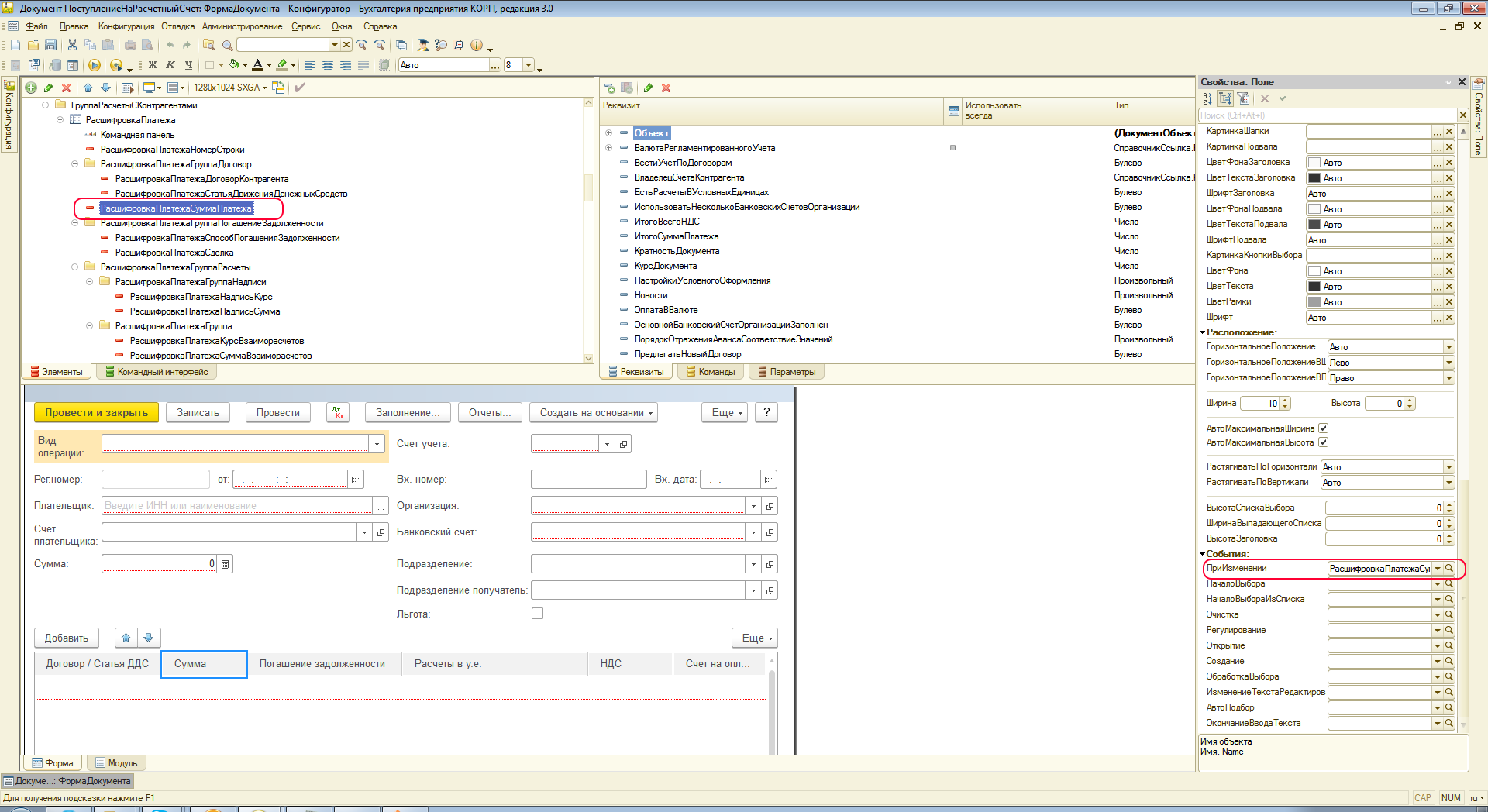Click the round Info help icon

[477, 45]
